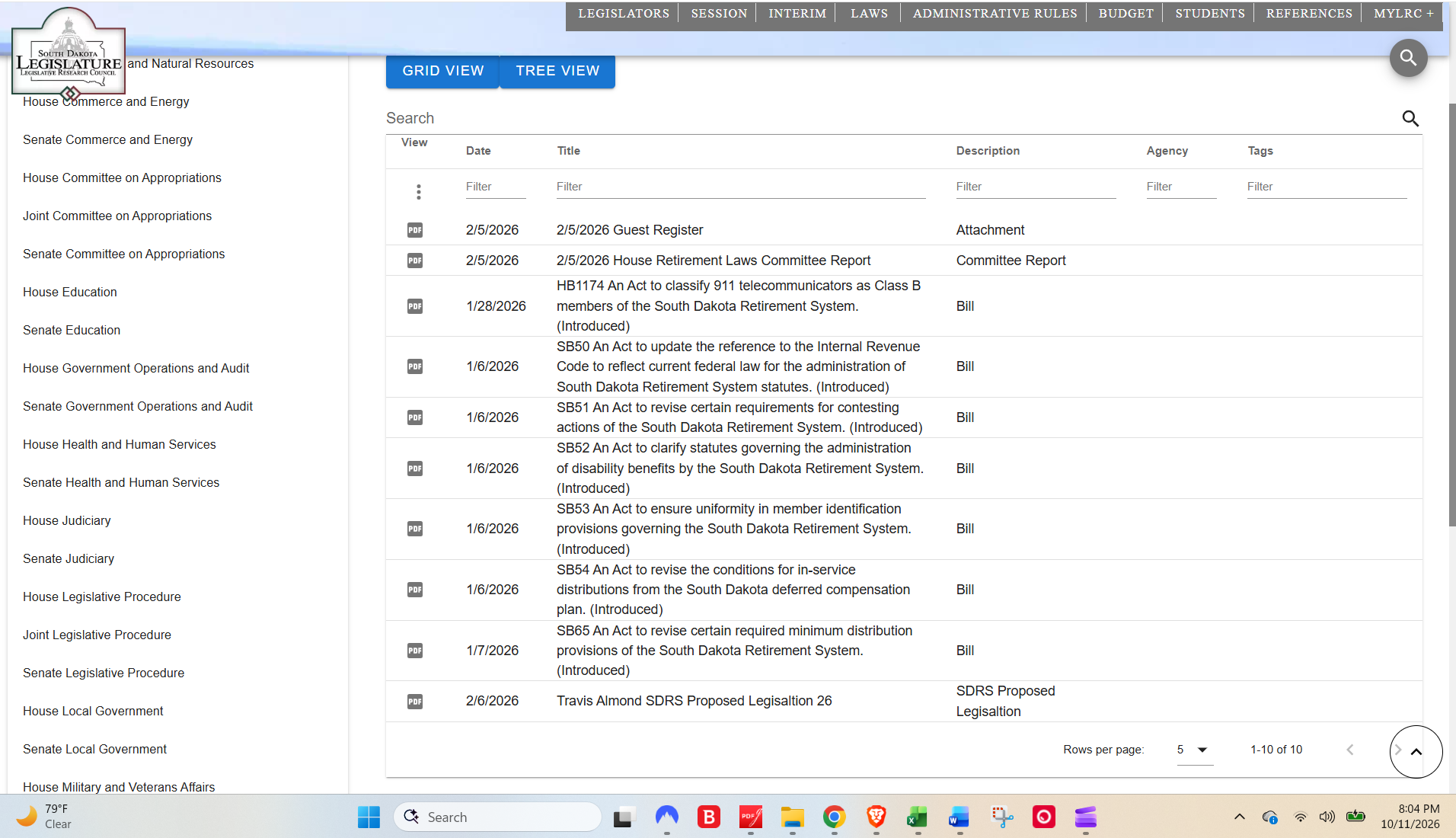Go to previous page of results
The image size is (1456, 838).
click(1350, 750)
